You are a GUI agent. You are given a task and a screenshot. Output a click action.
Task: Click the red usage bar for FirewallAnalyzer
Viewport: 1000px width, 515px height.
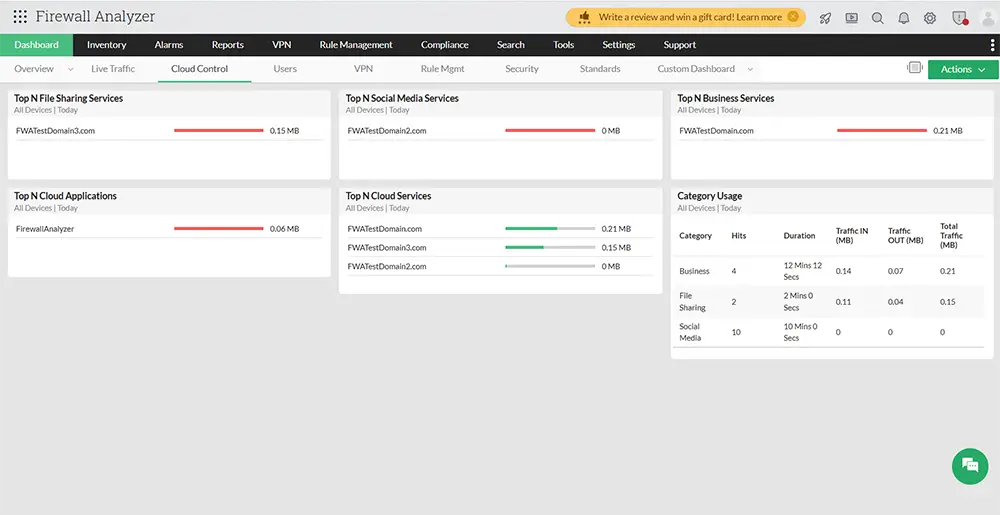tap(219, 228)
